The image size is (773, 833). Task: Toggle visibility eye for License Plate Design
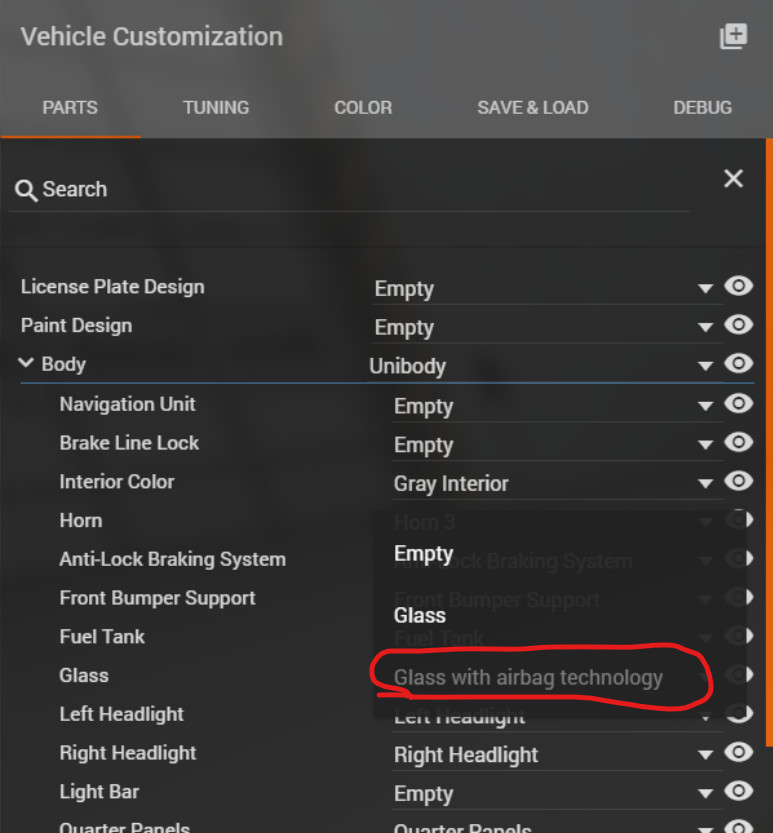tap(738, 287)
